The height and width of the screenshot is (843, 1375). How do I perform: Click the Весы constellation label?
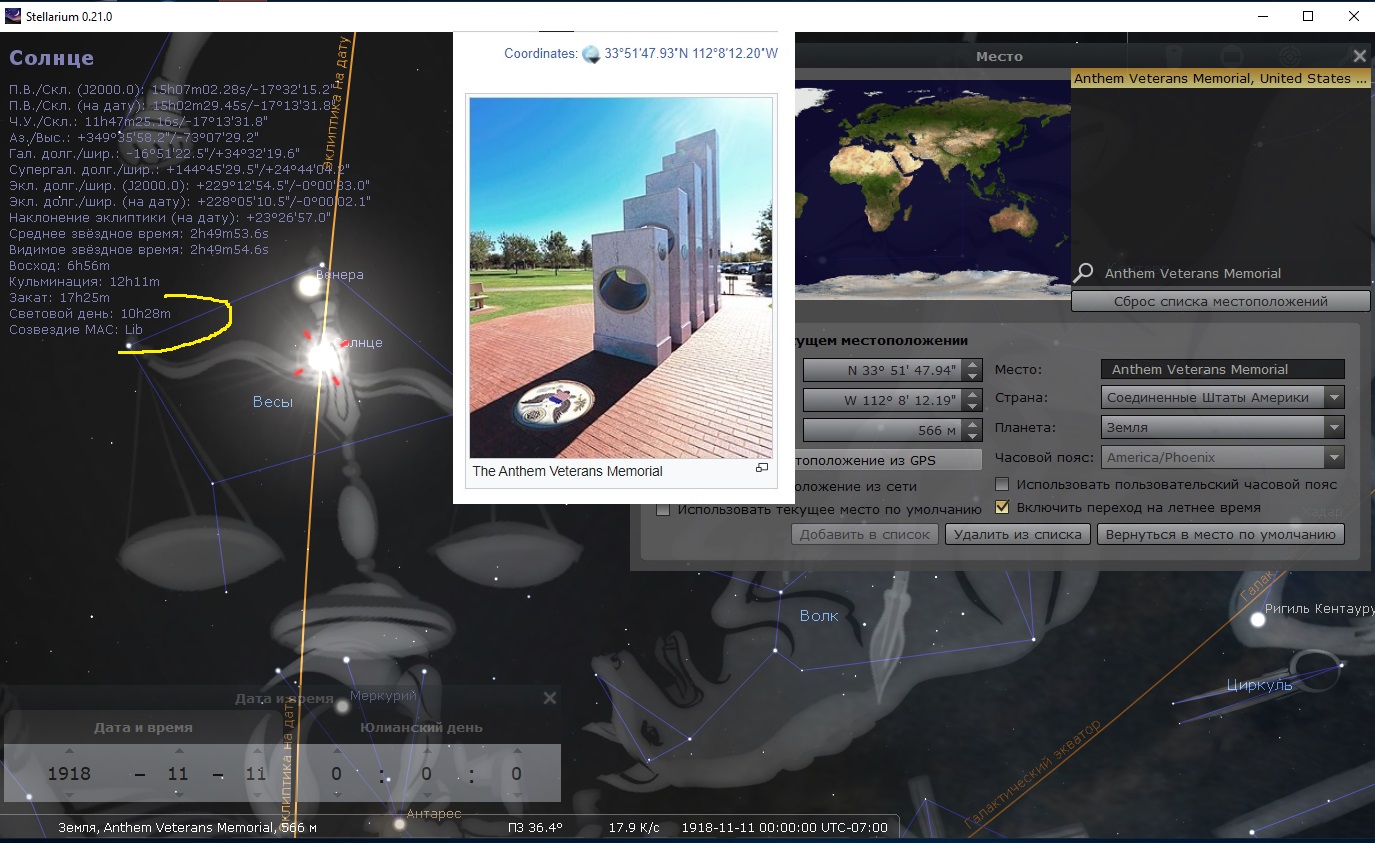tap(273, 402)
